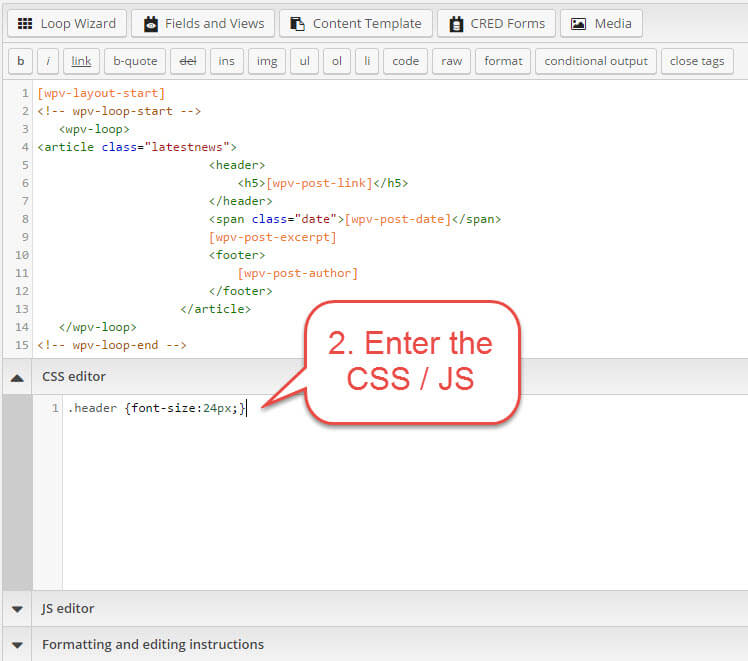Click the .header font-size CSS line
Viewport: 748px width, 661px height.
coord(156,408)
